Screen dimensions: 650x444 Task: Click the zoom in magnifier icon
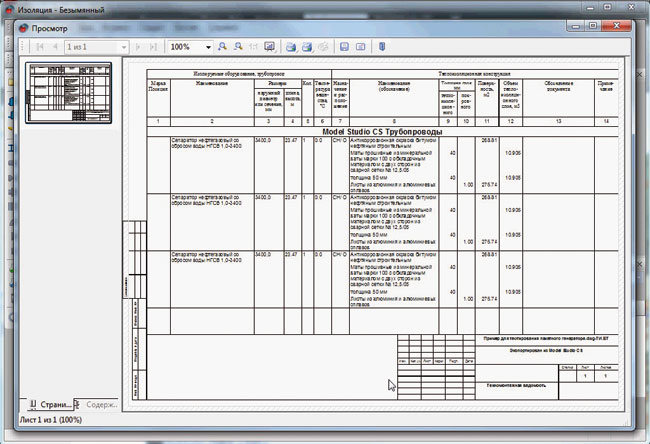tap(222, 47)
